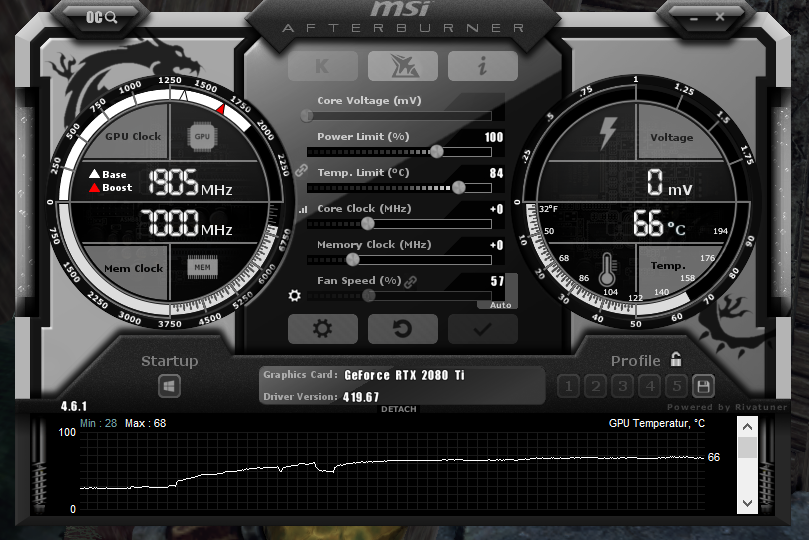Open the system information i button

pyautogui.click(x=482, y=66)
